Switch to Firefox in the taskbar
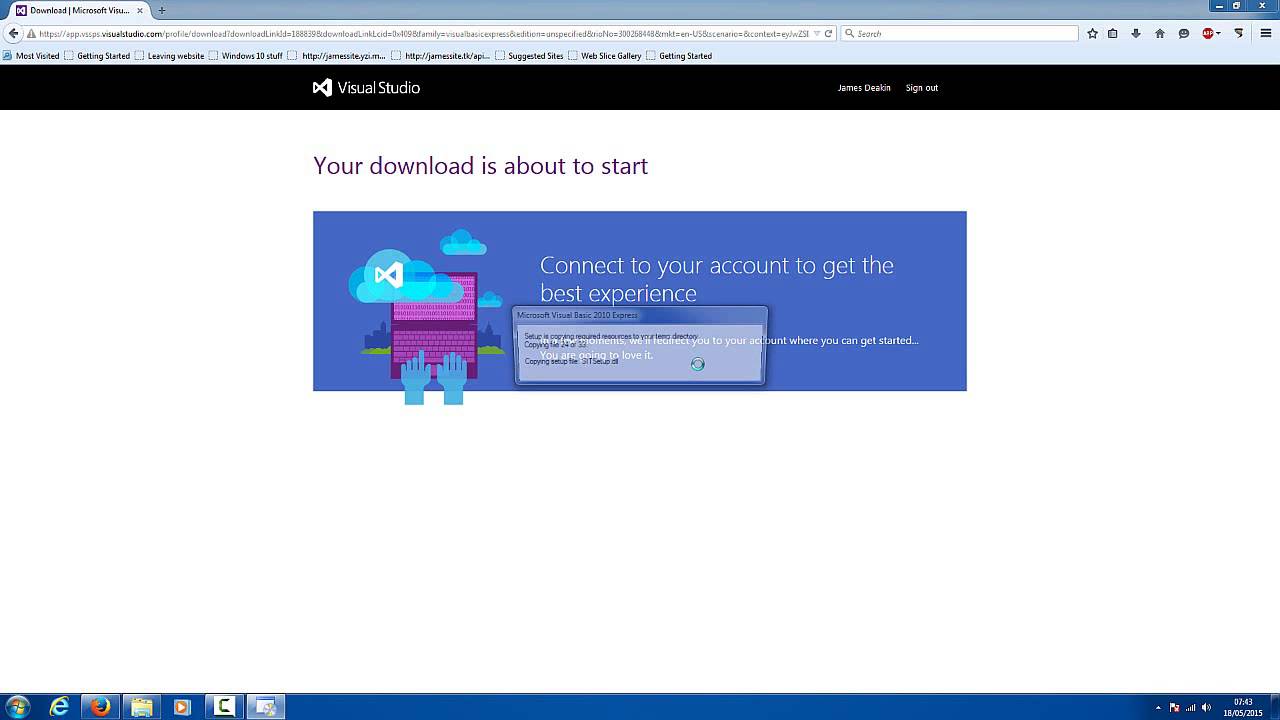The image size is (1280, 720). coord(101,707)
